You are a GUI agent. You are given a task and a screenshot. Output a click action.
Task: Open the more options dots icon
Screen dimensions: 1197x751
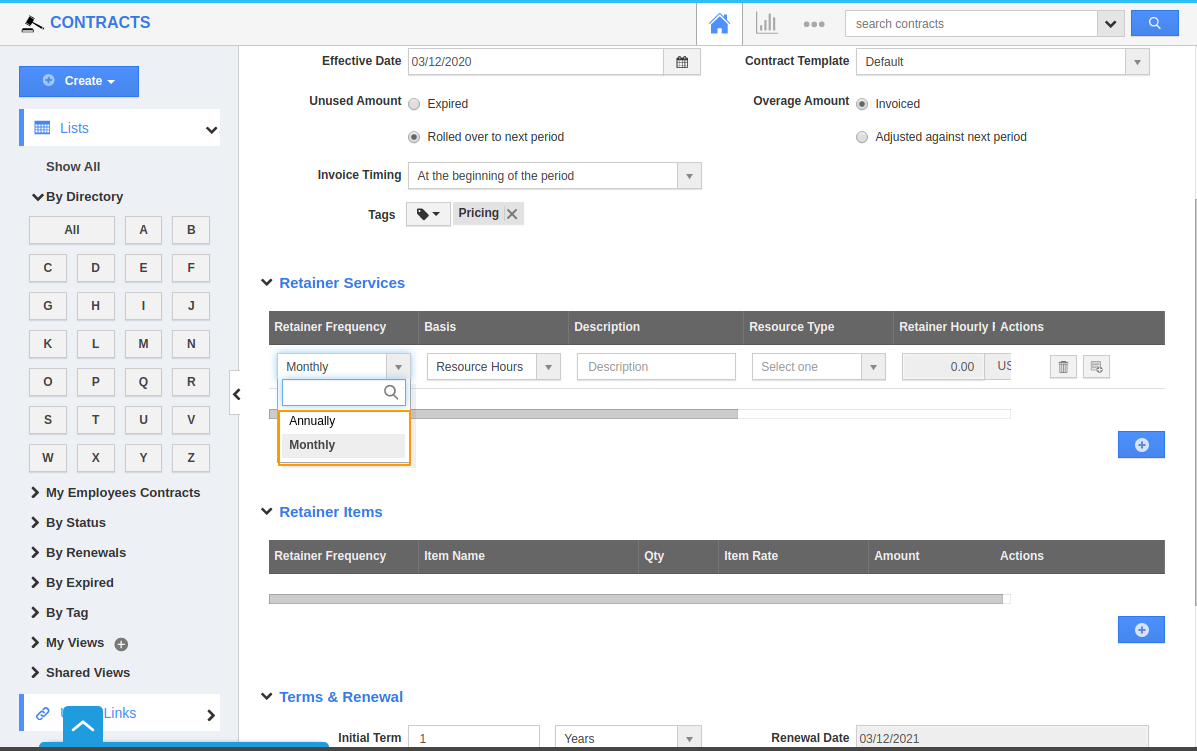click(x=814, y=24)
